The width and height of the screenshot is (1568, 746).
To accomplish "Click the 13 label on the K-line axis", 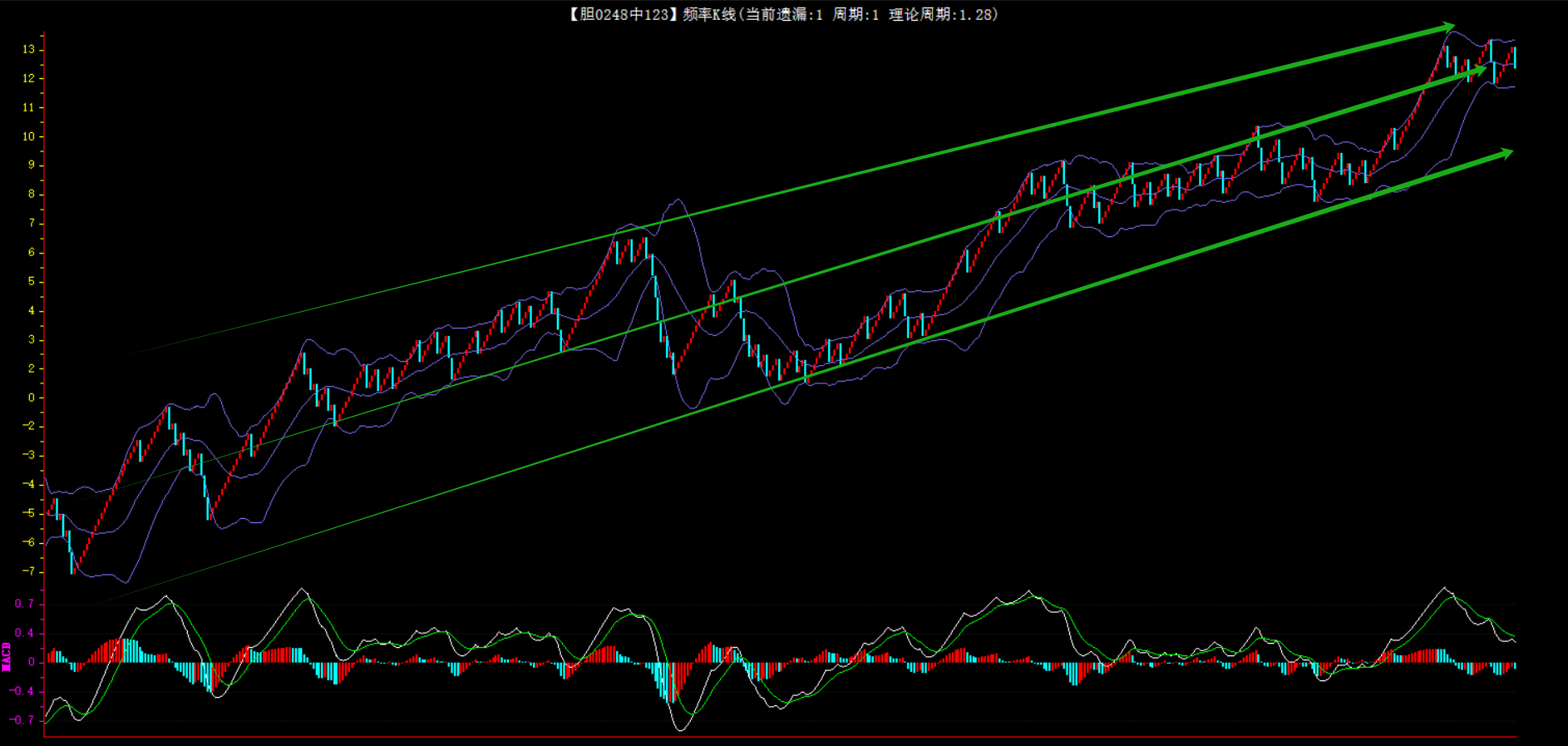I will point(29,49).
